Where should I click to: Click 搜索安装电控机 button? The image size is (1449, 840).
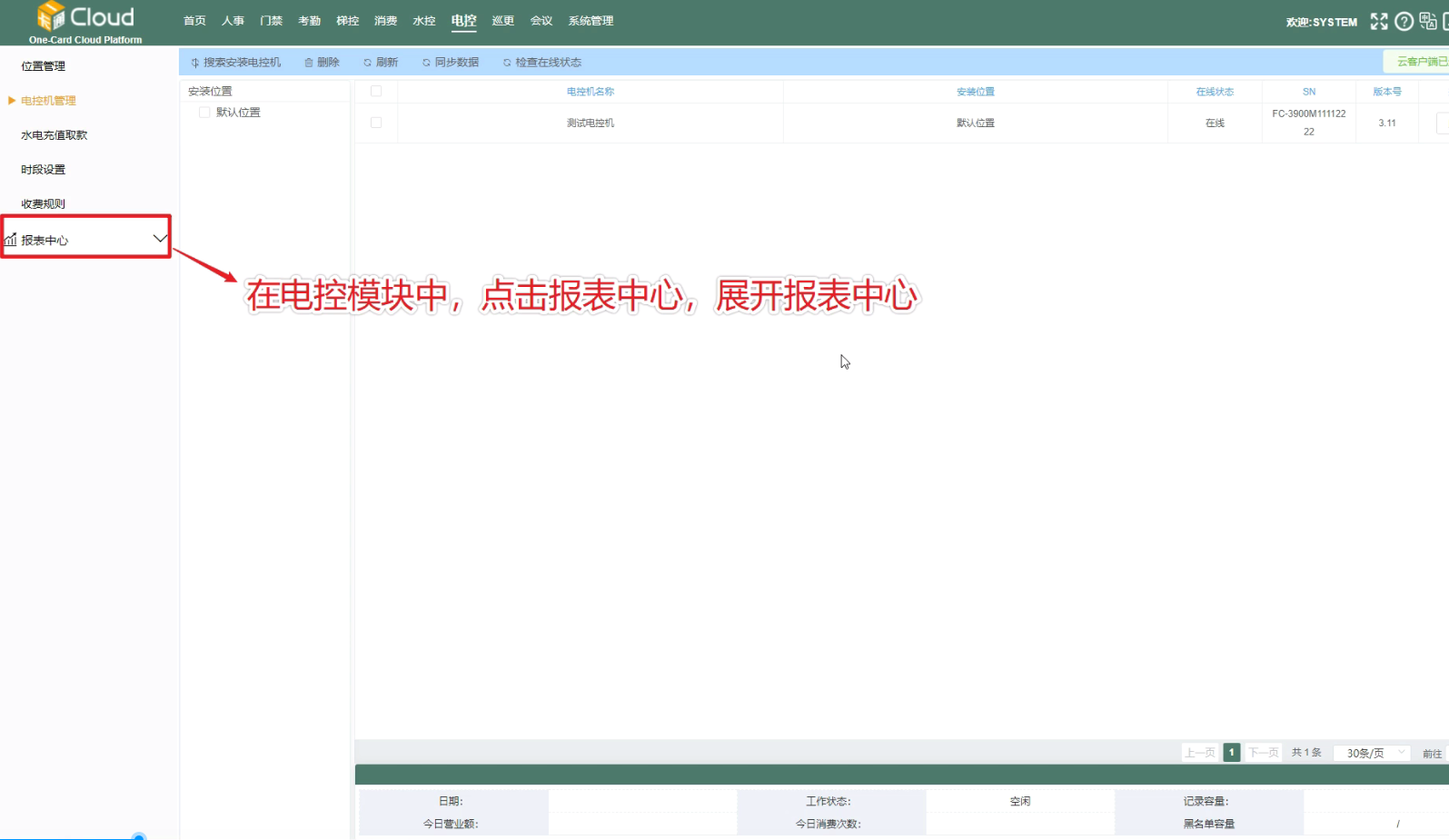(x=235, y=63)
